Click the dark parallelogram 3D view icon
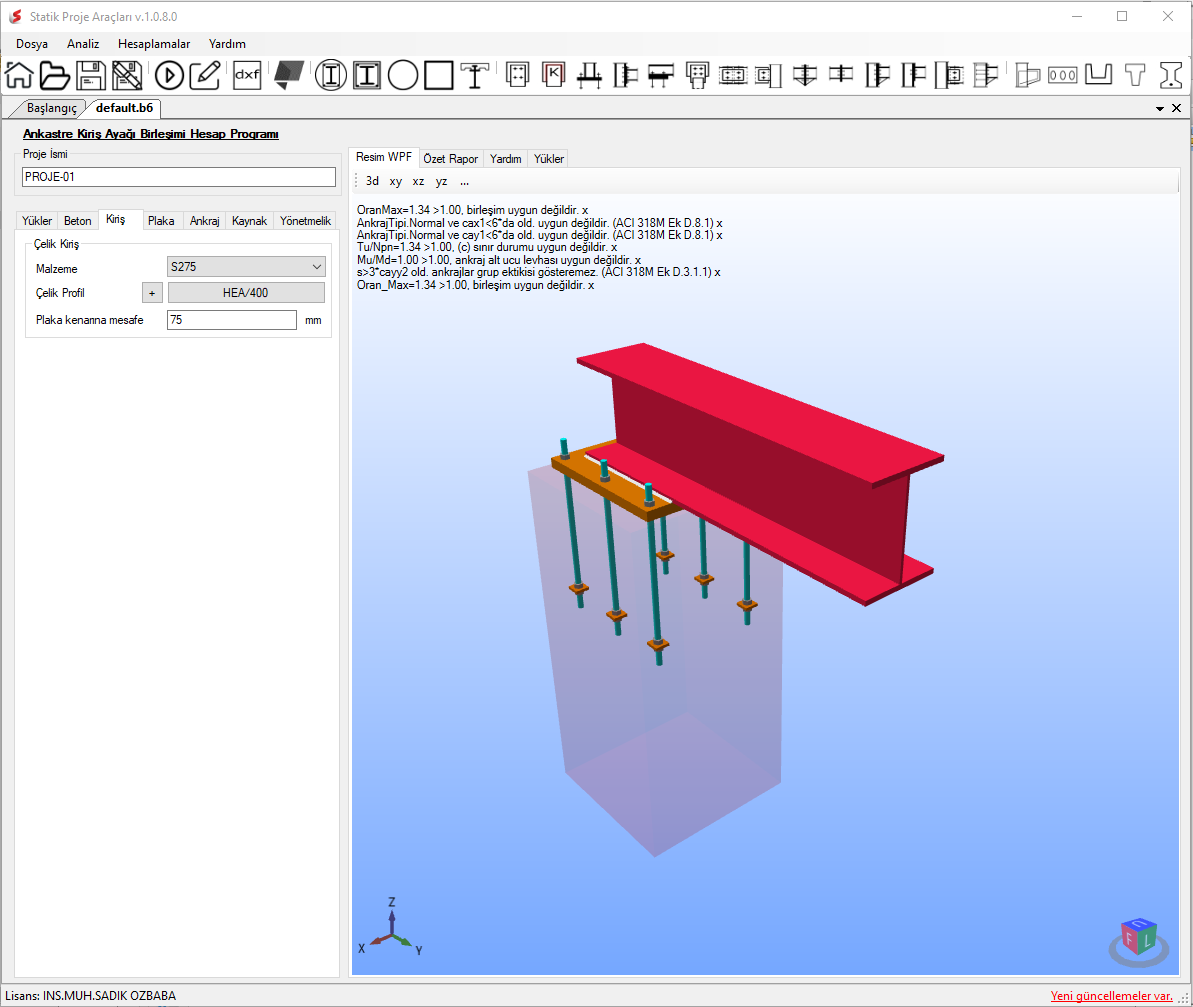Image resolution: width=1193 pixels, height=1007 pixels. tap(289, 75)
